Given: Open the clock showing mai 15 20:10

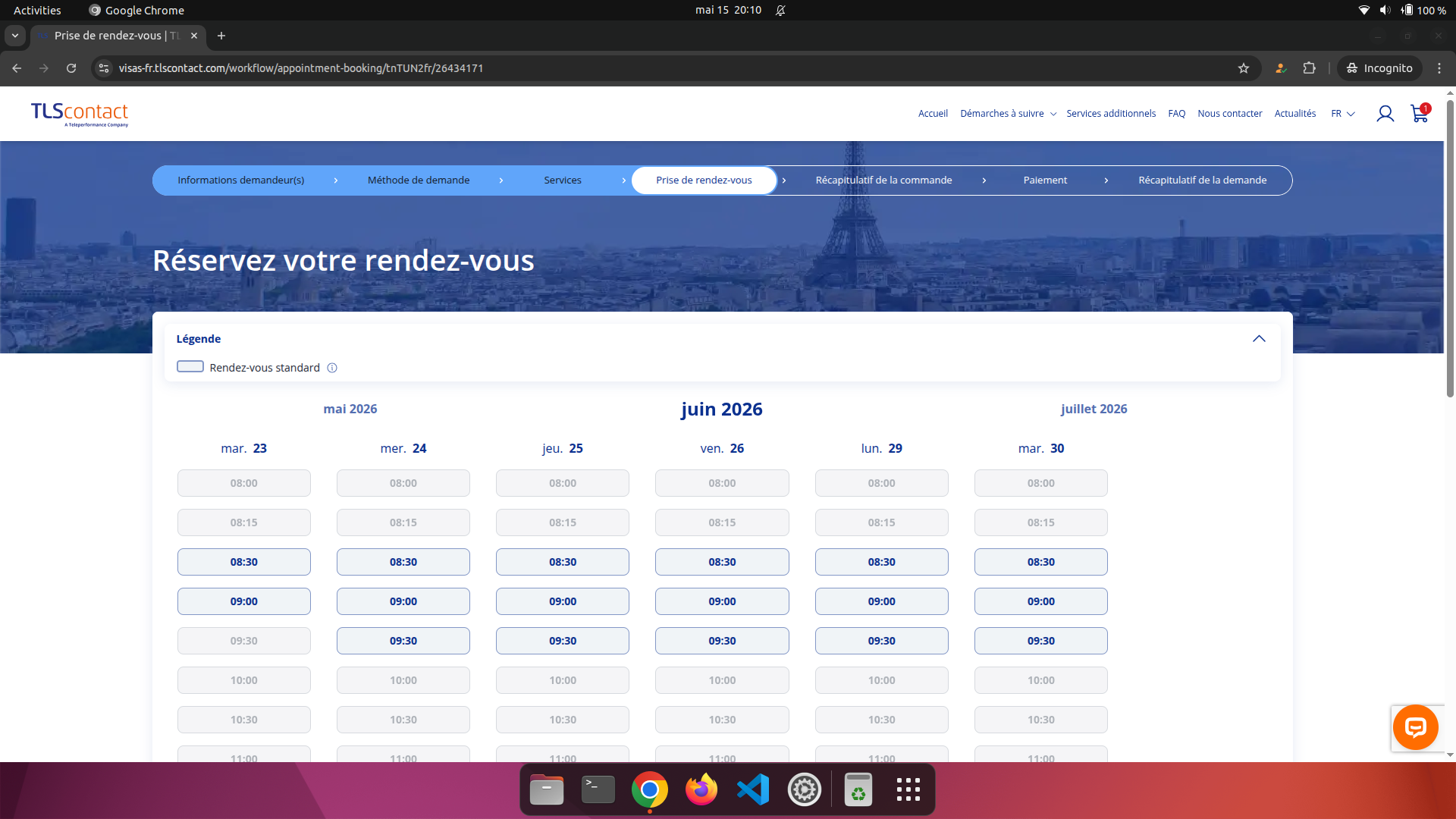Looking at the screenshot, I should (x=728, y=10).
